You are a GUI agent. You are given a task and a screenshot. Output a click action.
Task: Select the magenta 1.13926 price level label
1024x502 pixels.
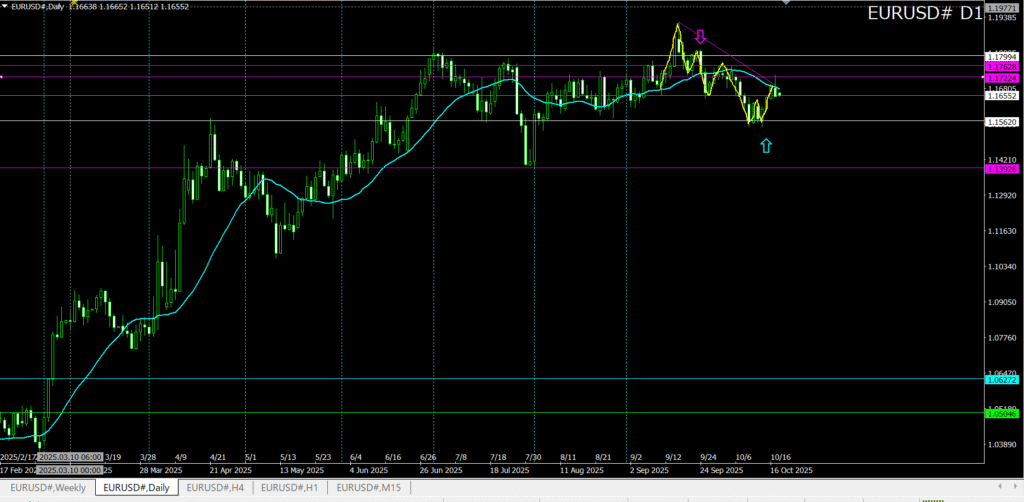point(1001,169)
